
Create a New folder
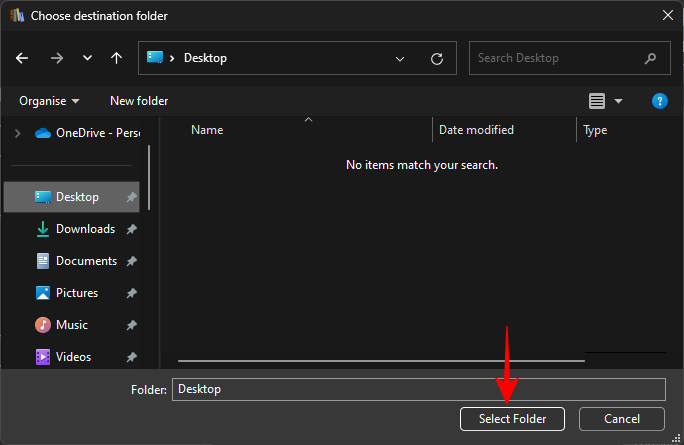(139, 101)
